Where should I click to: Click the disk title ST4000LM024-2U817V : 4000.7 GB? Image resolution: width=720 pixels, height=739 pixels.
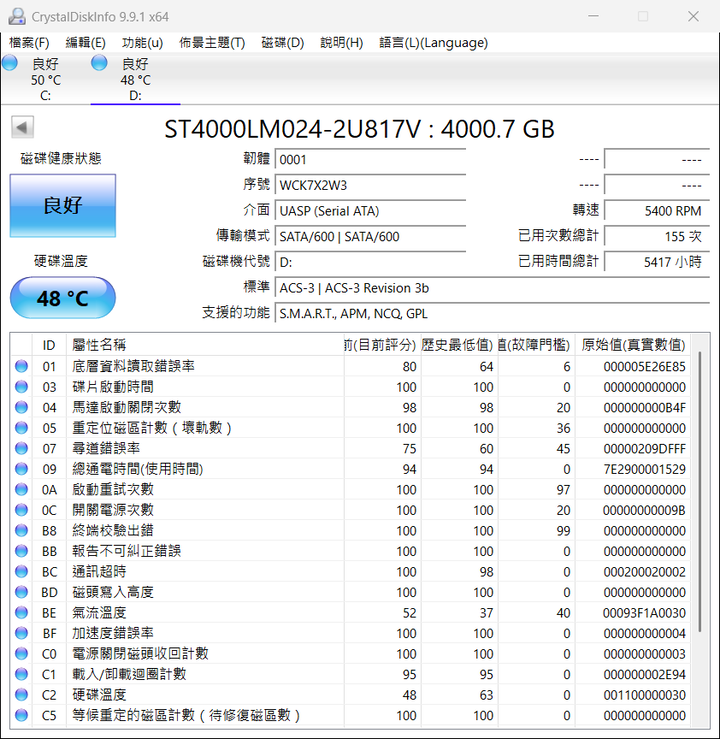coord(359,129)
